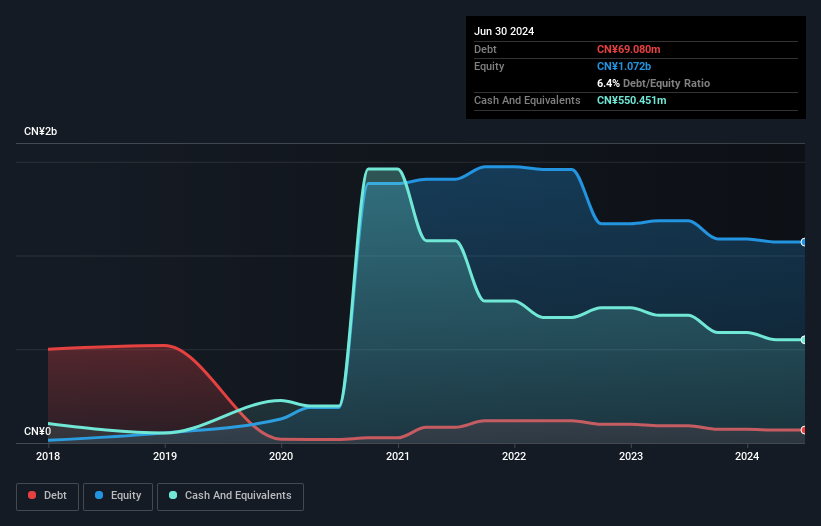
Task: Toggle the Debt series legend button
Action: (x=48, y=496)
